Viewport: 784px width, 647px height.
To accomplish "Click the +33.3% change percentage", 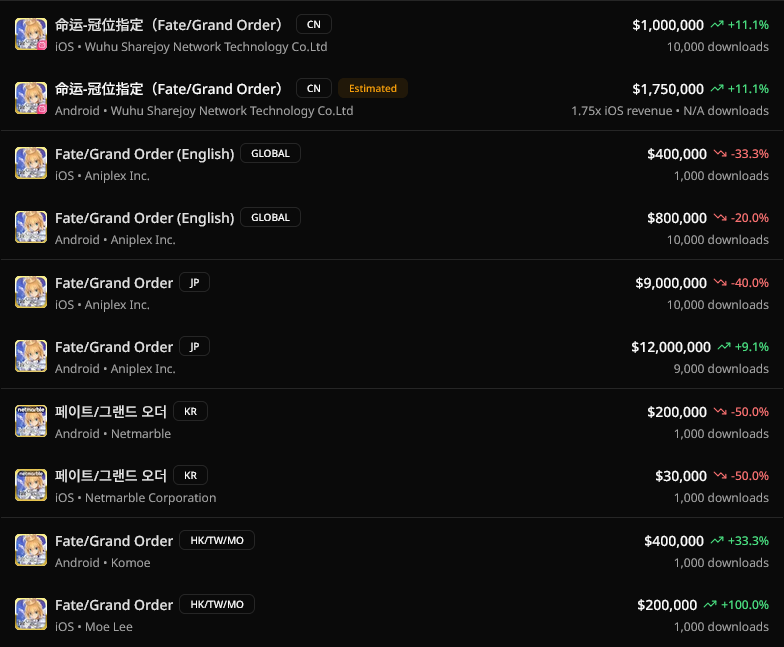I will click(748, 540).
